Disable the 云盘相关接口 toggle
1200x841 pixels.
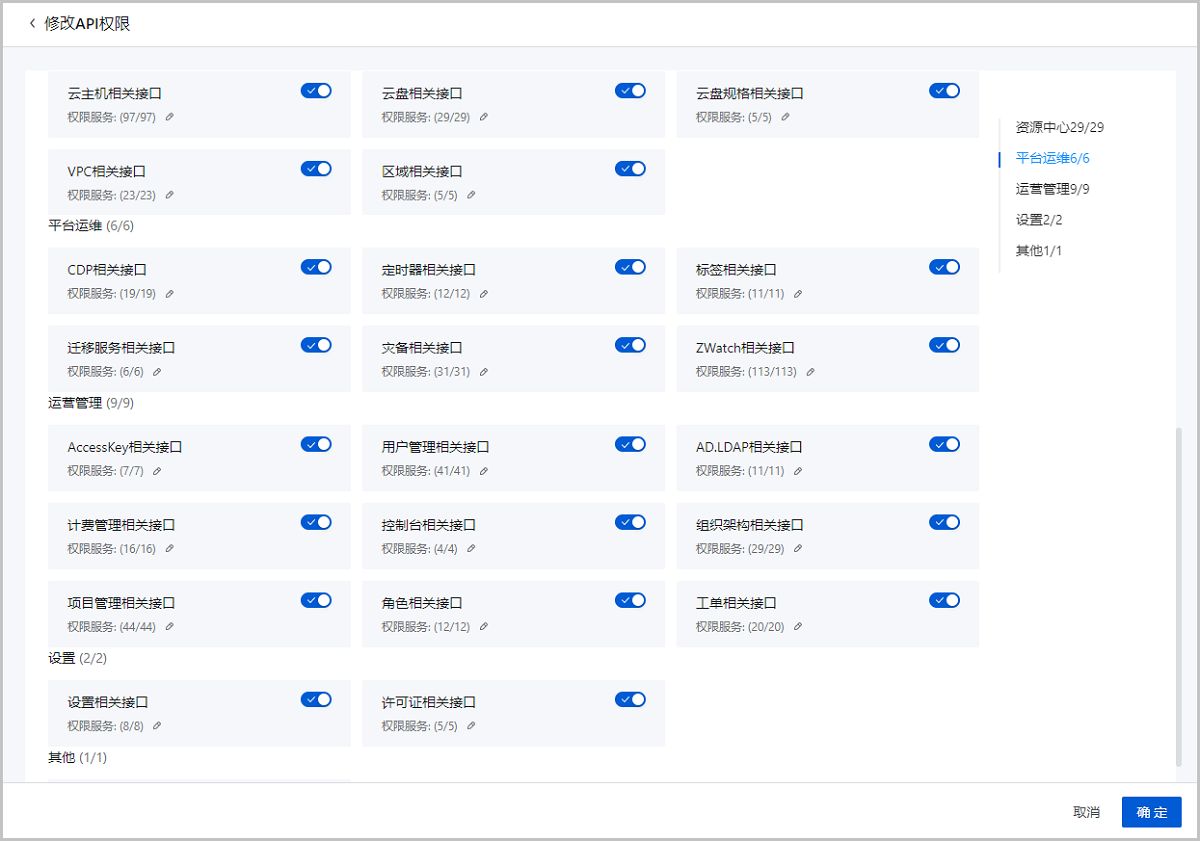[630, 91]
